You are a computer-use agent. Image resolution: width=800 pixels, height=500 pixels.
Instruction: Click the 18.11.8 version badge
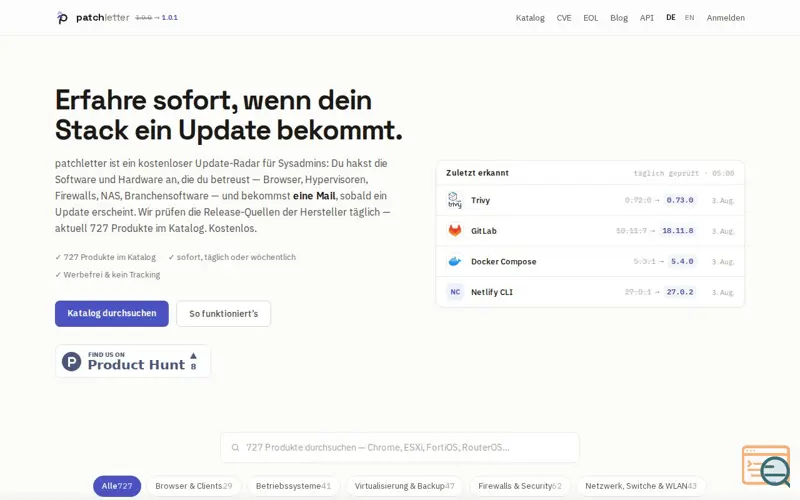[678, 231]
